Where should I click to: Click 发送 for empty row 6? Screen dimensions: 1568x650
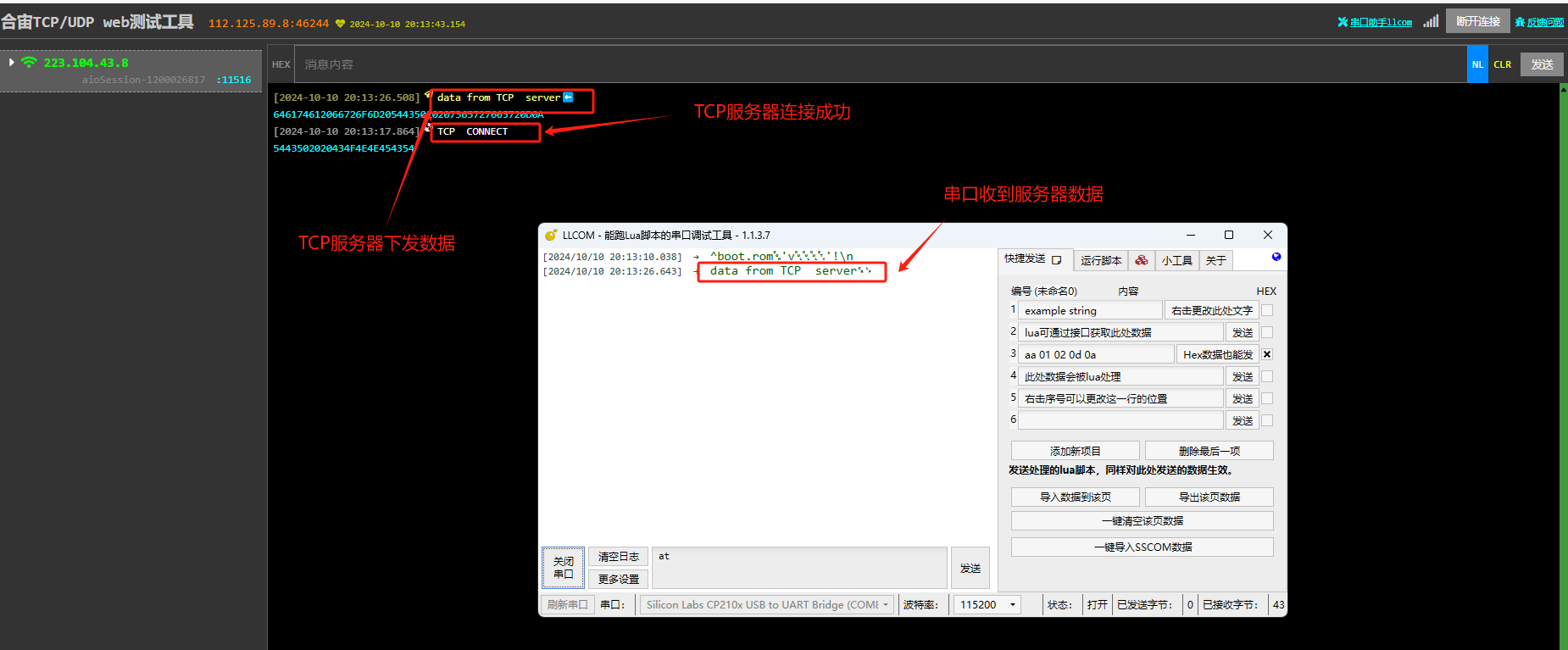click(x=1243, y=420)
